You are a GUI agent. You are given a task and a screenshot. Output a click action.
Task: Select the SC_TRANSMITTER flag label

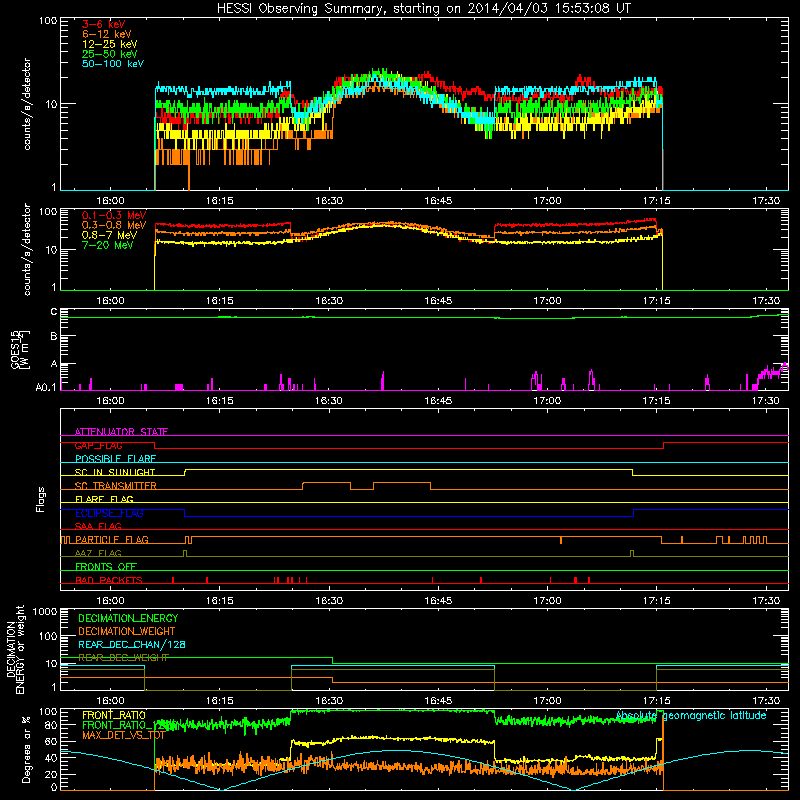[115, 486]
